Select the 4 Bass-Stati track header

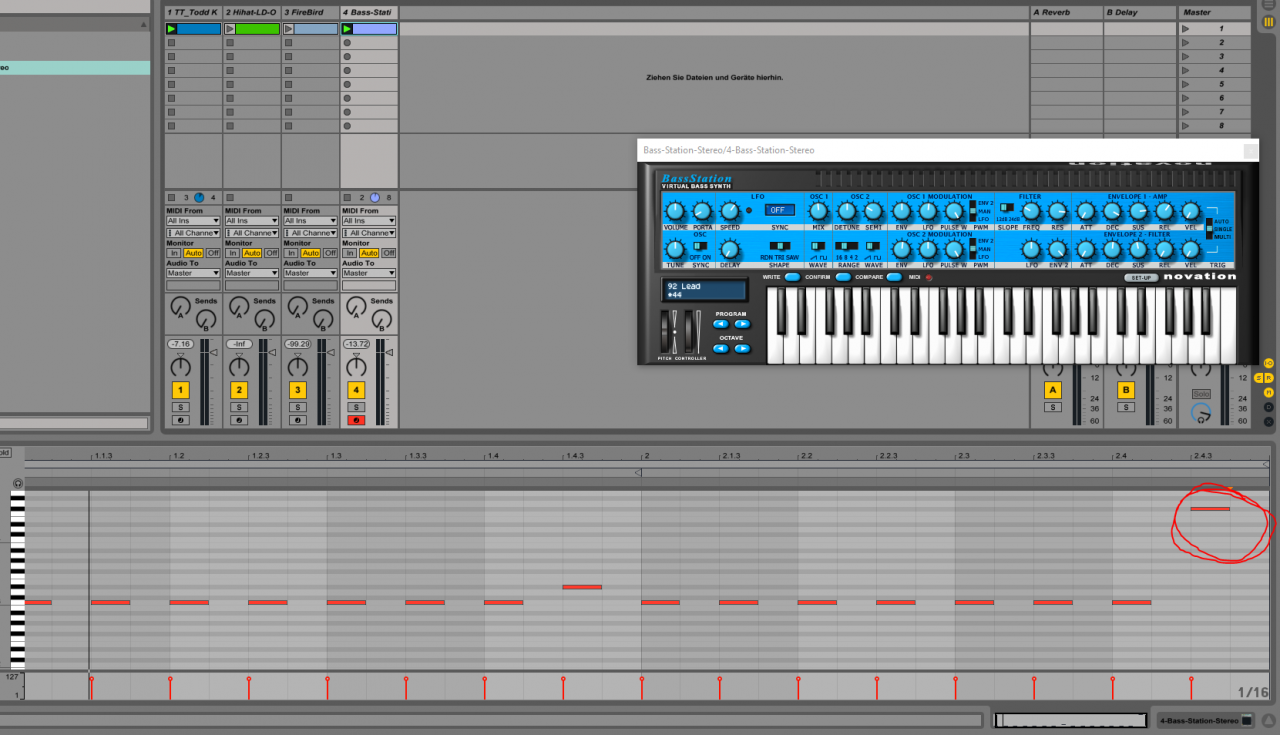point(368,12)
